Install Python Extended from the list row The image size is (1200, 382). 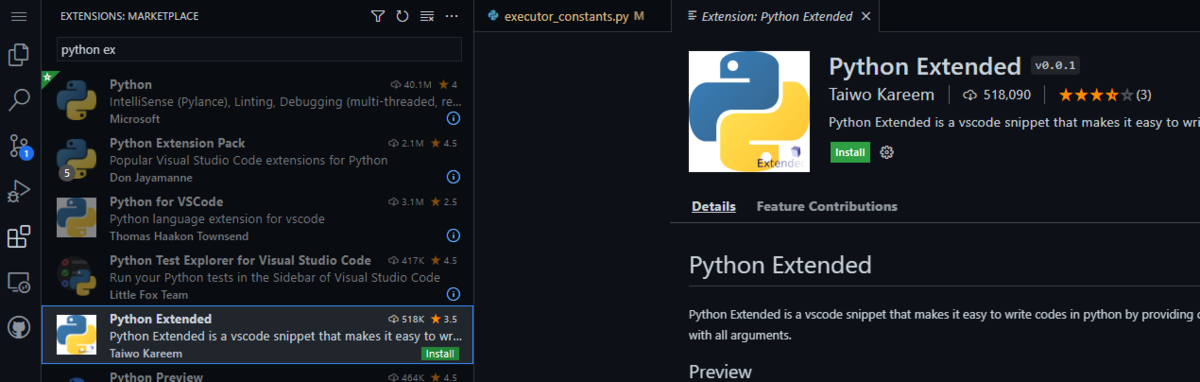[x=440, y=354]
